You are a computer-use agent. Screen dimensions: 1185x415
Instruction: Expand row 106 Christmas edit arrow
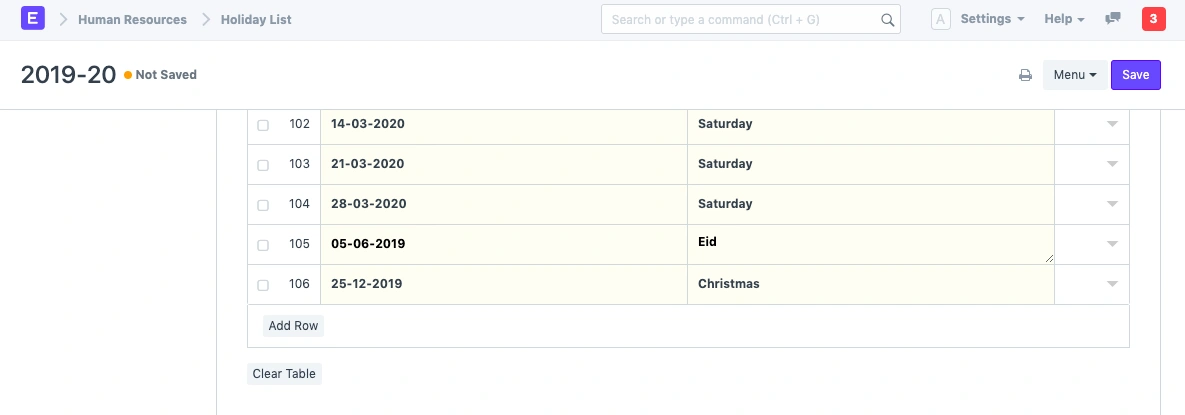point(1112,284)
